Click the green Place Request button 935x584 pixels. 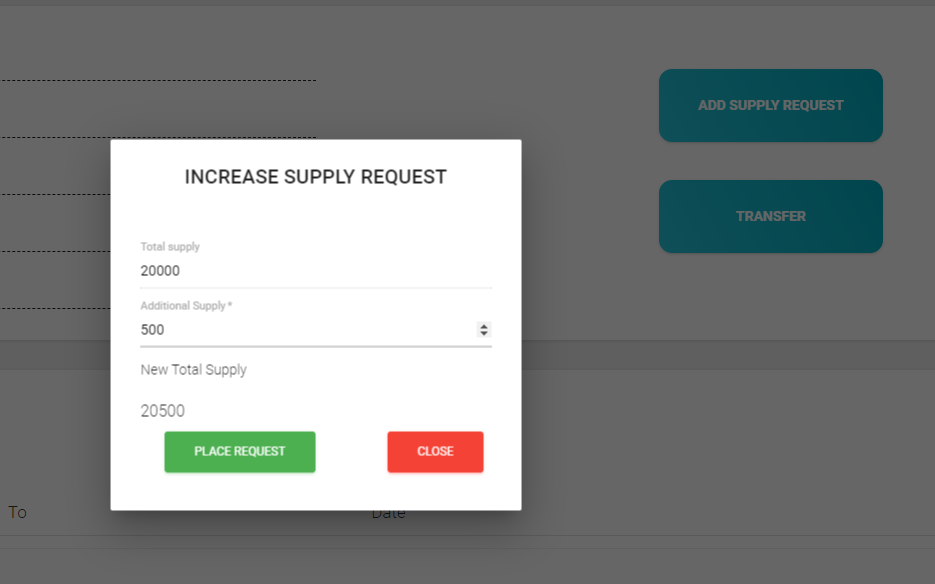(x=240, y=452)
